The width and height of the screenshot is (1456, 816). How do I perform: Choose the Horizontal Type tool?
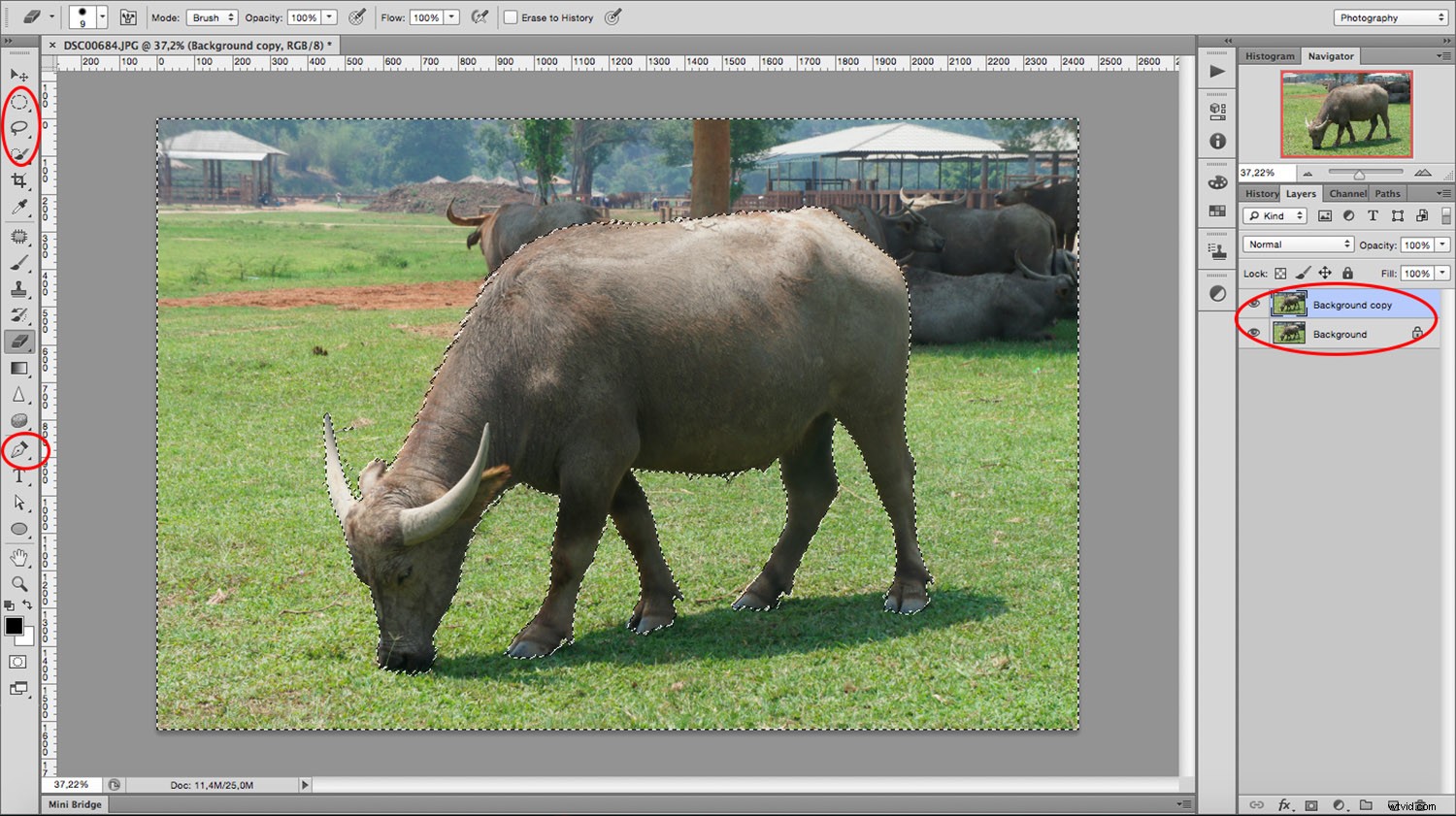[19, 476]
